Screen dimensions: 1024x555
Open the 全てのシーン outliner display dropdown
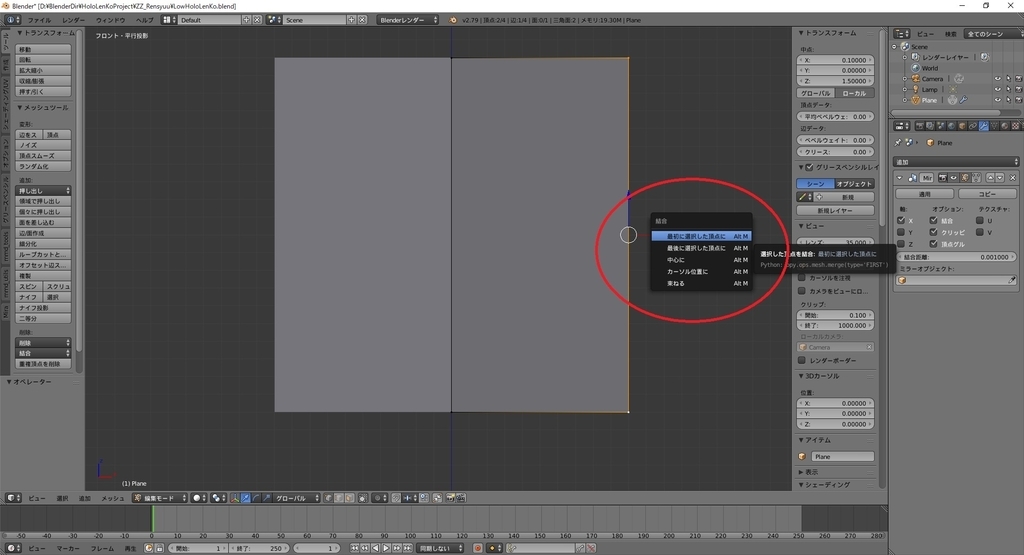(992, 34)
